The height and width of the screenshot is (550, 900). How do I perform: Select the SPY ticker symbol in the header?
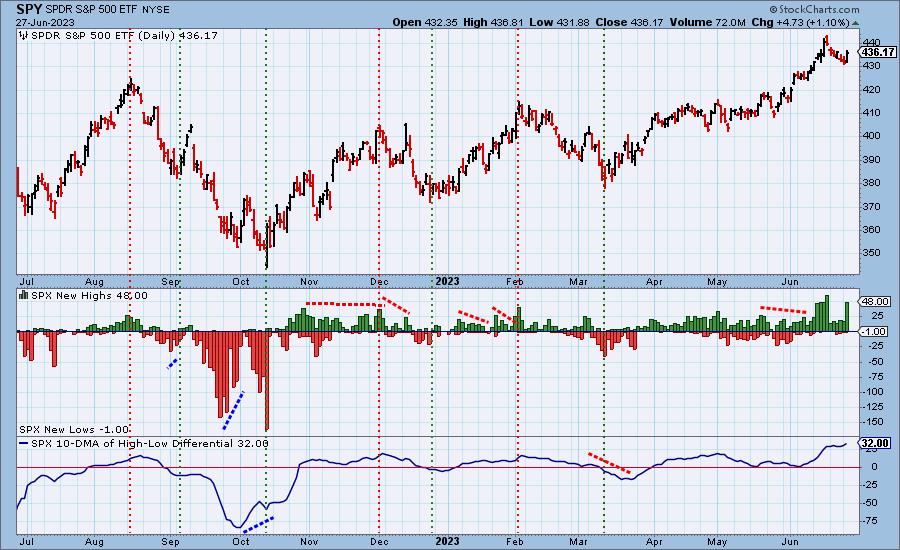28,9
